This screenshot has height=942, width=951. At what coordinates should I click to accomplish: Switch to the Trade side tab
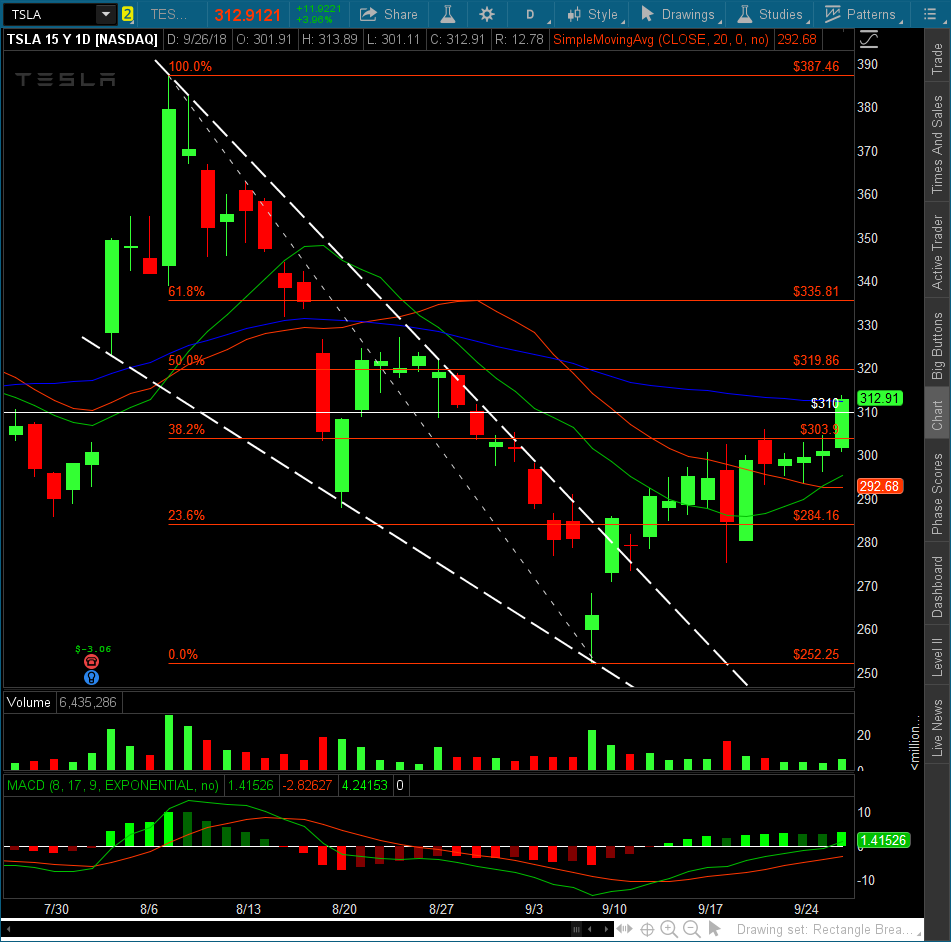coord(937,58)
